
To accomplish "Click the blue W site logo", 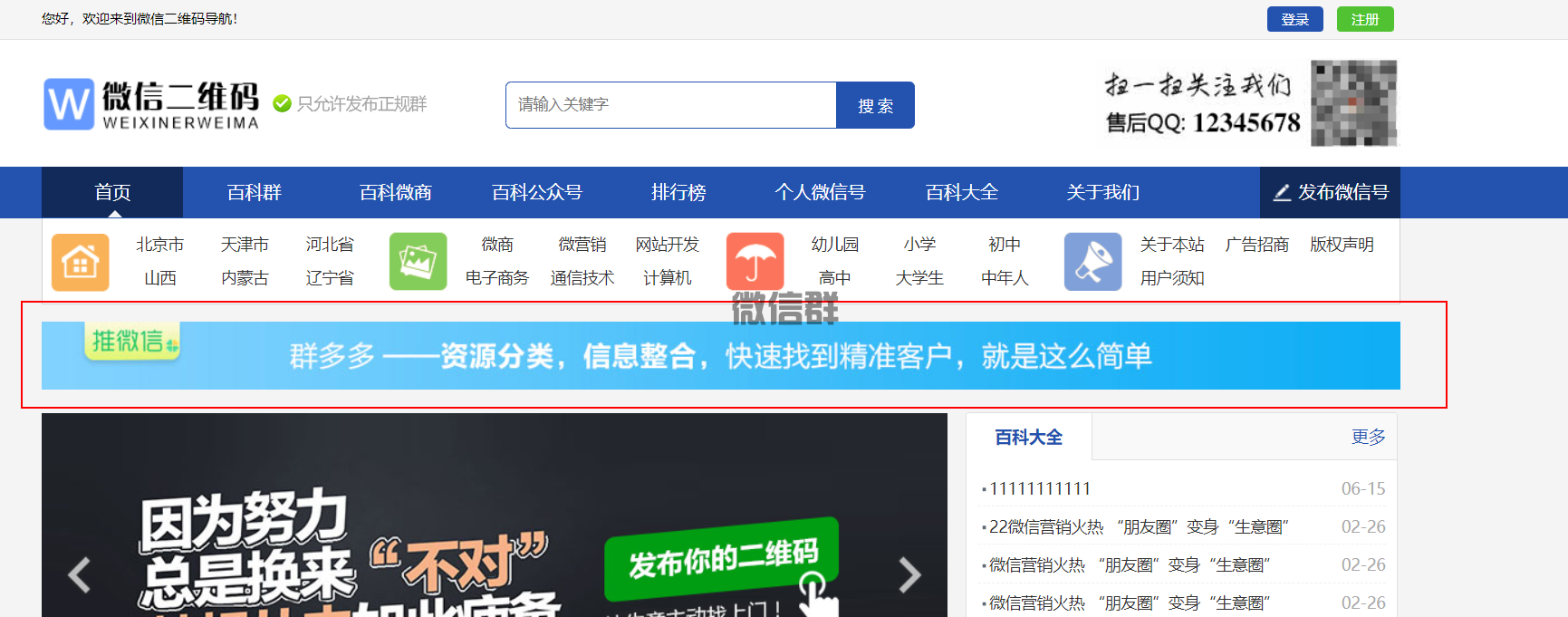I will tap(69, 104).
